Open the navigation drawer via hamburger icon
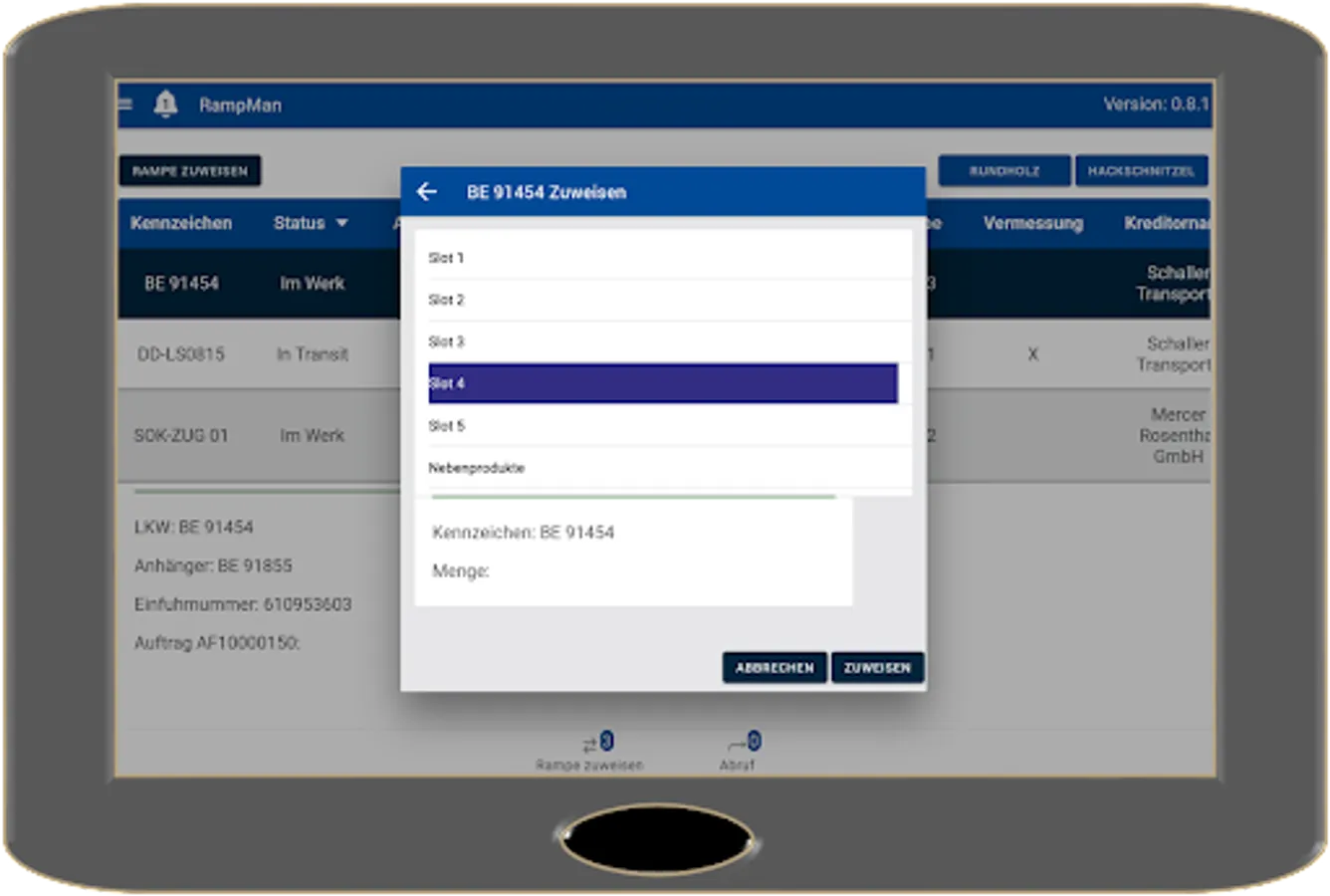Viewport: 1330px width, 896px height. coord(123,105)
